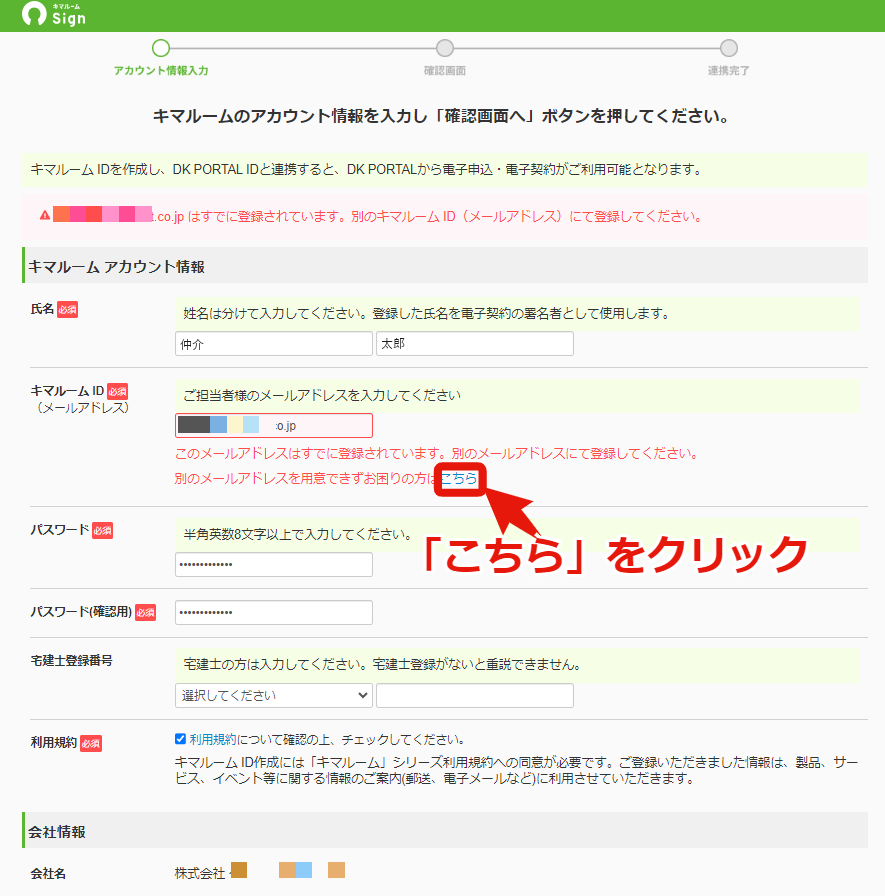Click the 確認画面 step circle
885x896 pixels.
coord(444,48)
